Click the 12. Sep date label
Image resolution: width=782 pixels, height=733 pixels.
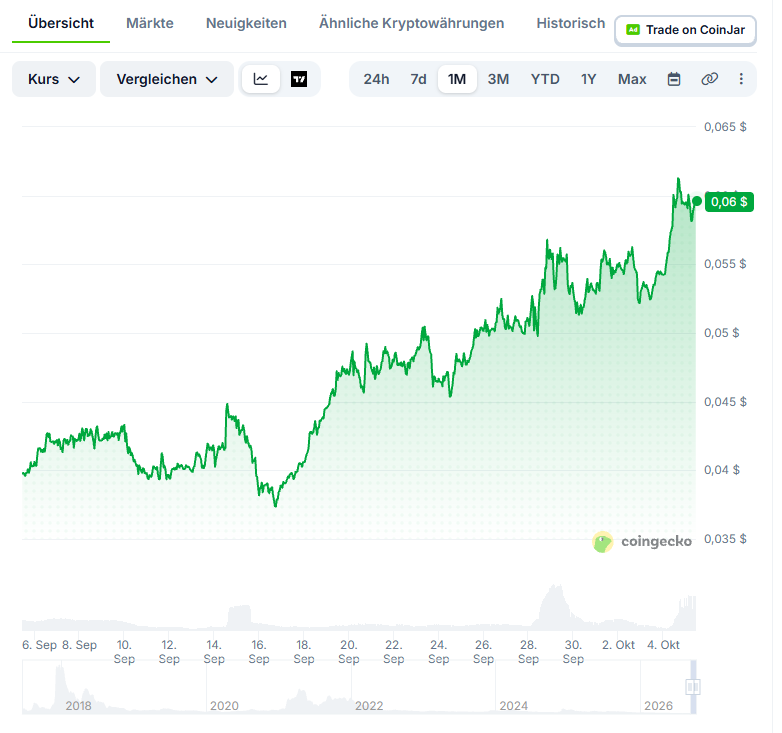169,652
